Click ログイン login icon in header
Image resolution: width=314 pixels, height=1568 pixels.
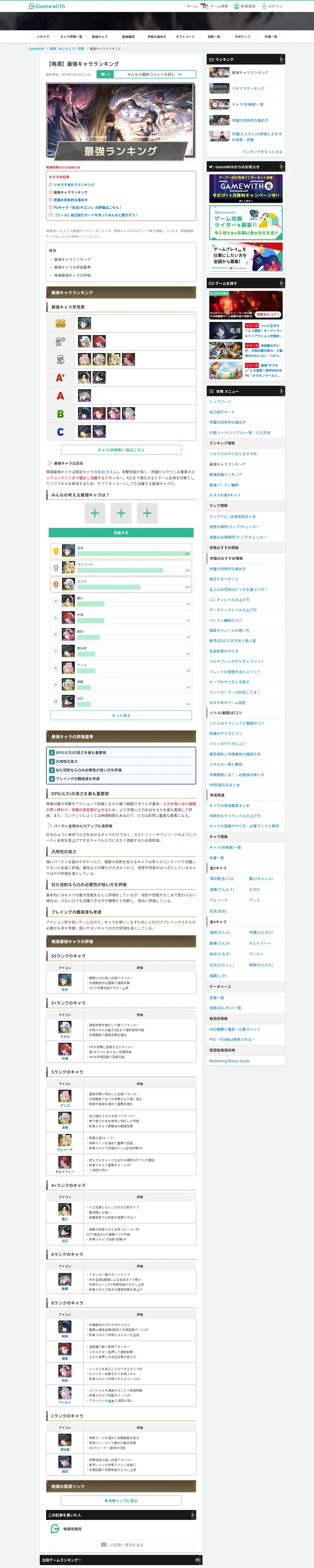(x=264, y=6)
